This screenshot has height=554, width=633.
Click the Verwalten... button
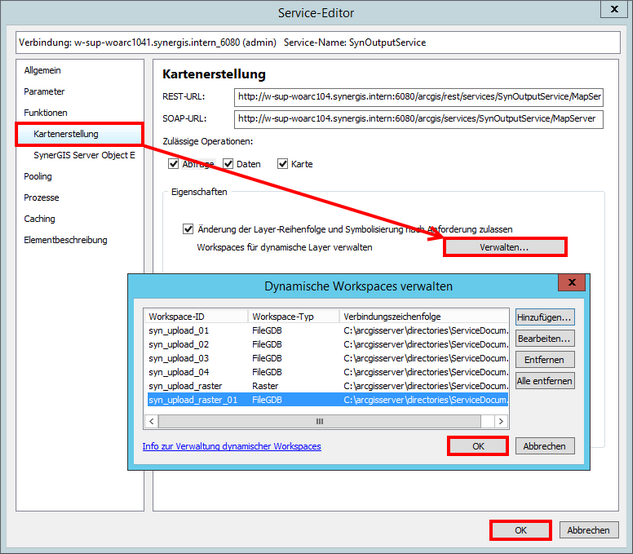pos(504,247)
